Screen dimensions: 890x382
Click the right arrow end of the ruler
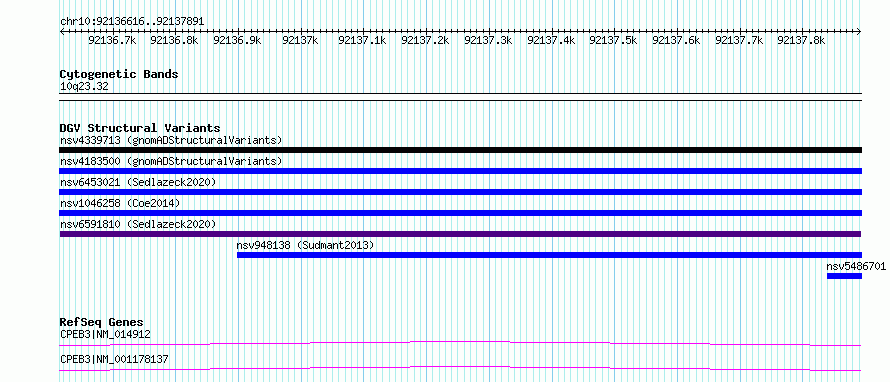pos(859,32)
